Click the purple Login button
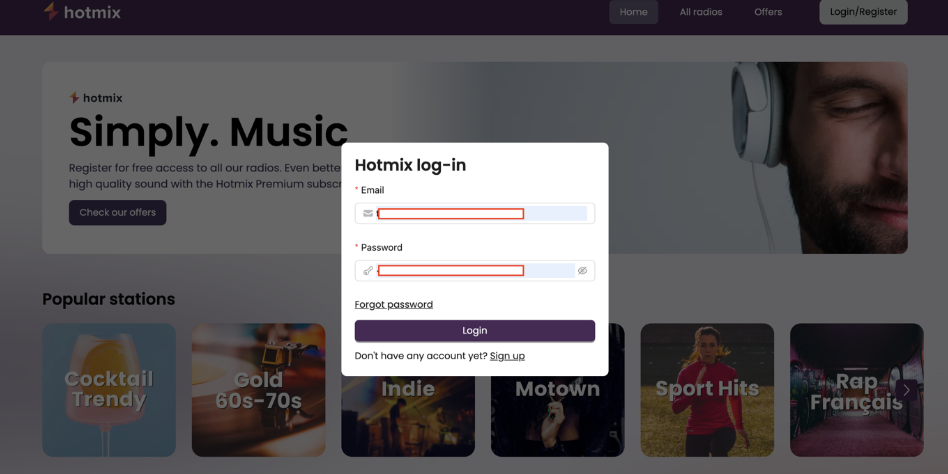This screenshot has width=948, height=474. click(x=475, y=331)
